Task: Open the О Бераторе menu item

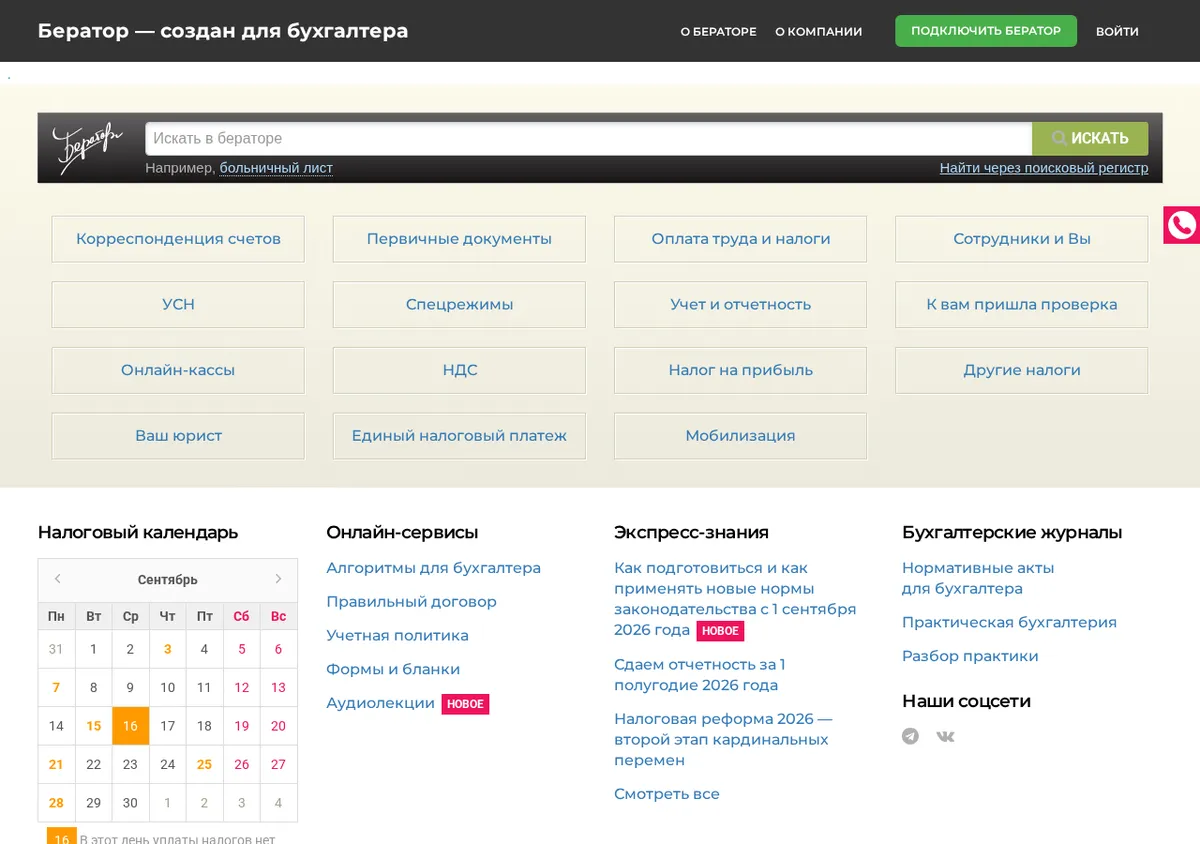Action: click(x=718, y=31)
